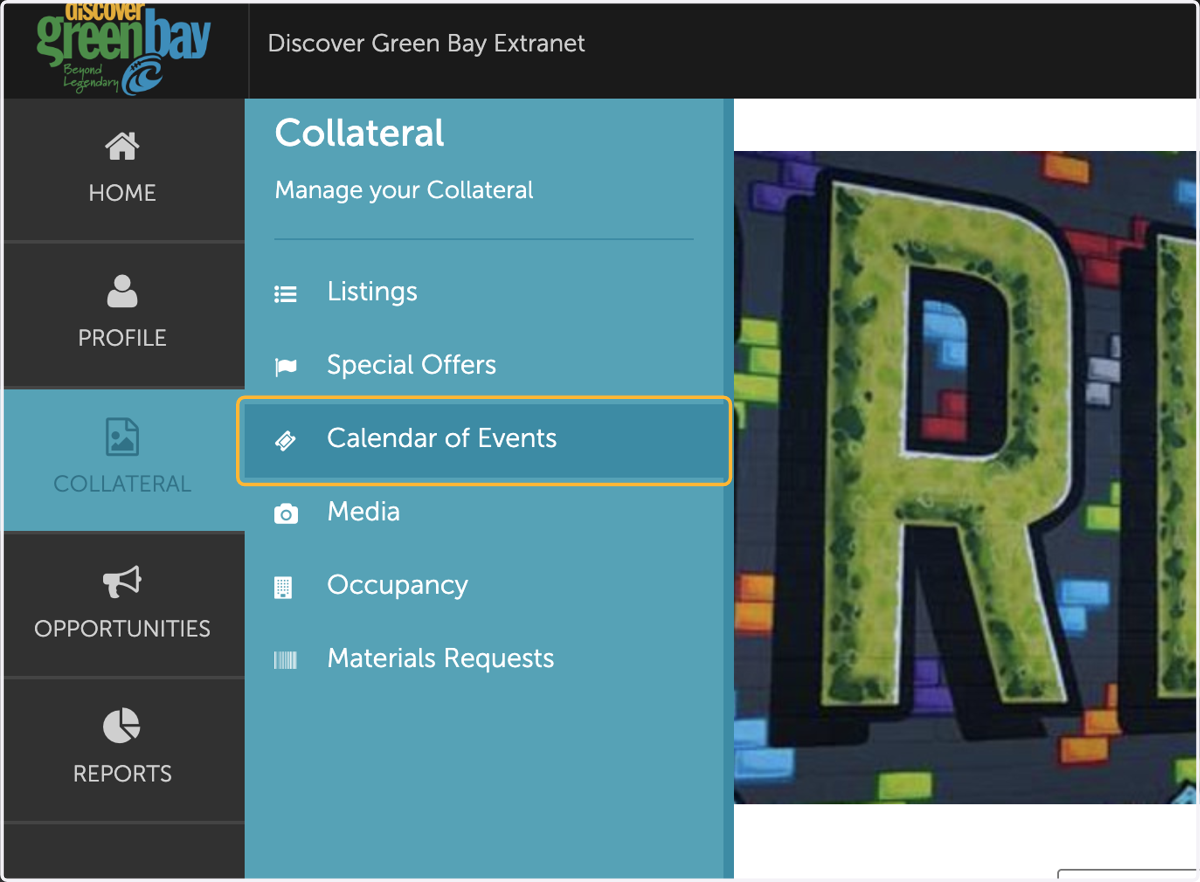Image resolution: width=1200 pixels, height=882 pixels.
Task: Click the Media camera icon
Action: [286, 514]
